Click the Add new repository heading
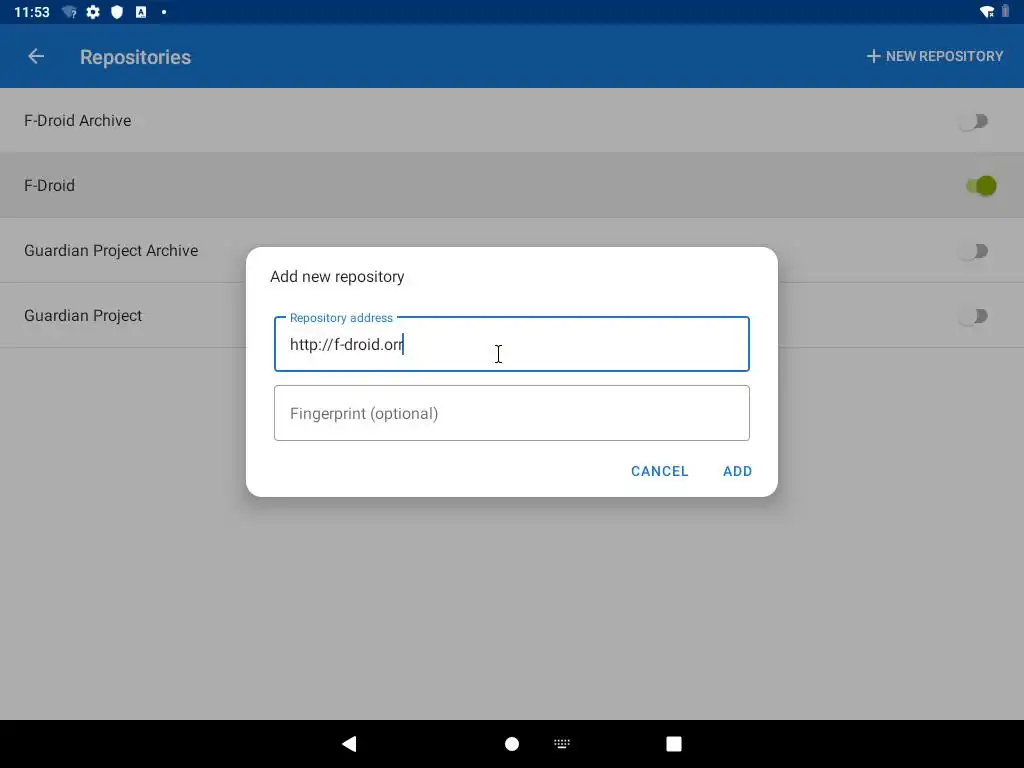1024x768 pixels. (x=337, y=277)
